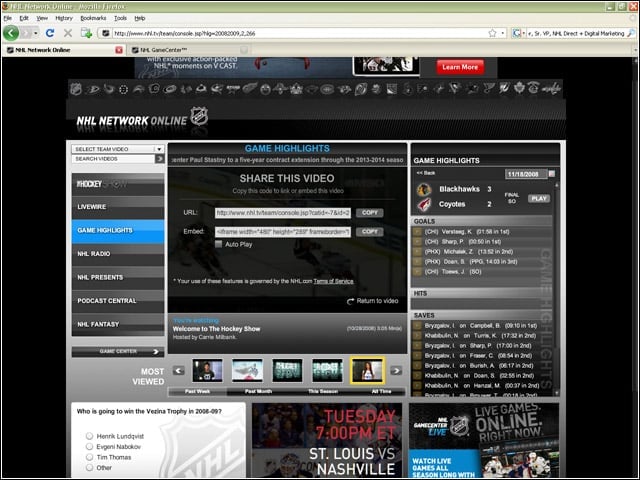This screenshot has width=640, height=480.
Task: Choose Evgeni Nabokov in the Vezina poll
Action: [x=89, y=447]
